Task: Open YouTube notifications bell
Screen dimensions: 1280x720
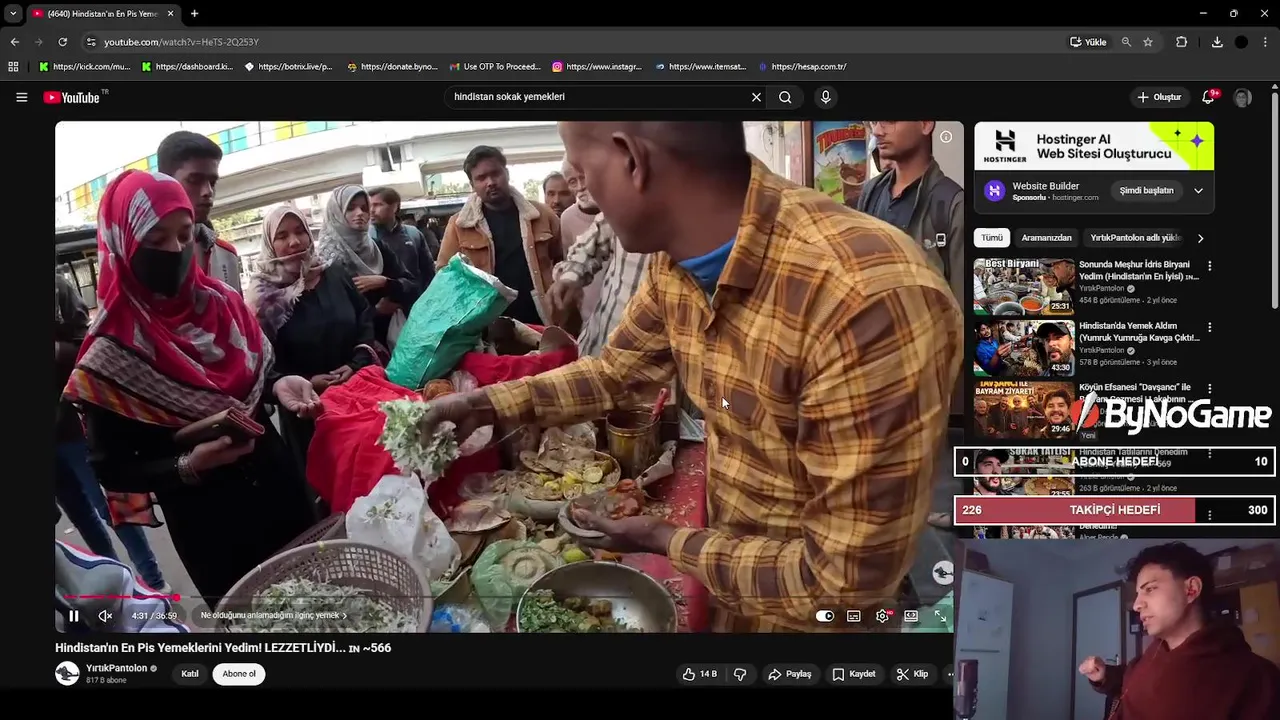Action: 1208,97
